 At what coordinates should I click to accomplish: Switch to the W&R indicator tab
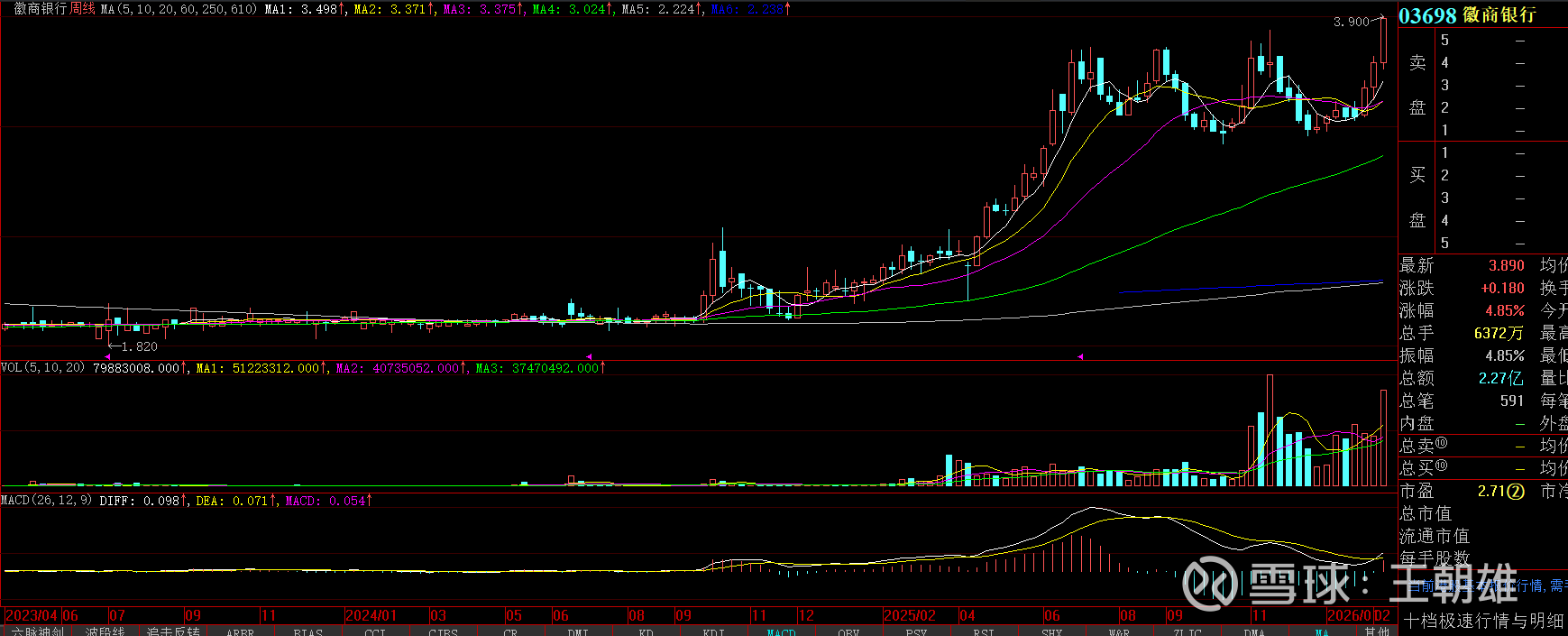point(1119,631)
